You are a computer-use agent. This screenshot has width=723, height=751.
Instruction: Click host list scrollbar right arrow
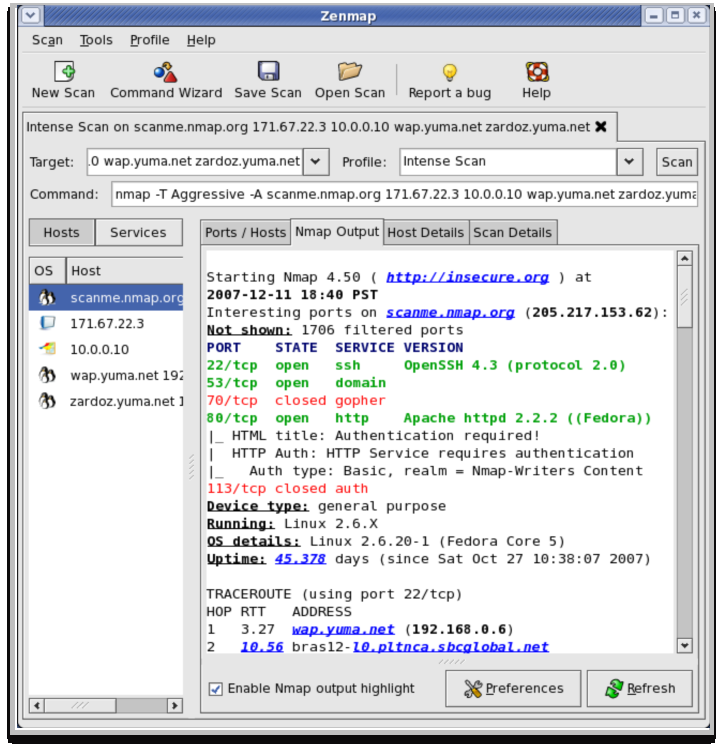click(175, 705)
